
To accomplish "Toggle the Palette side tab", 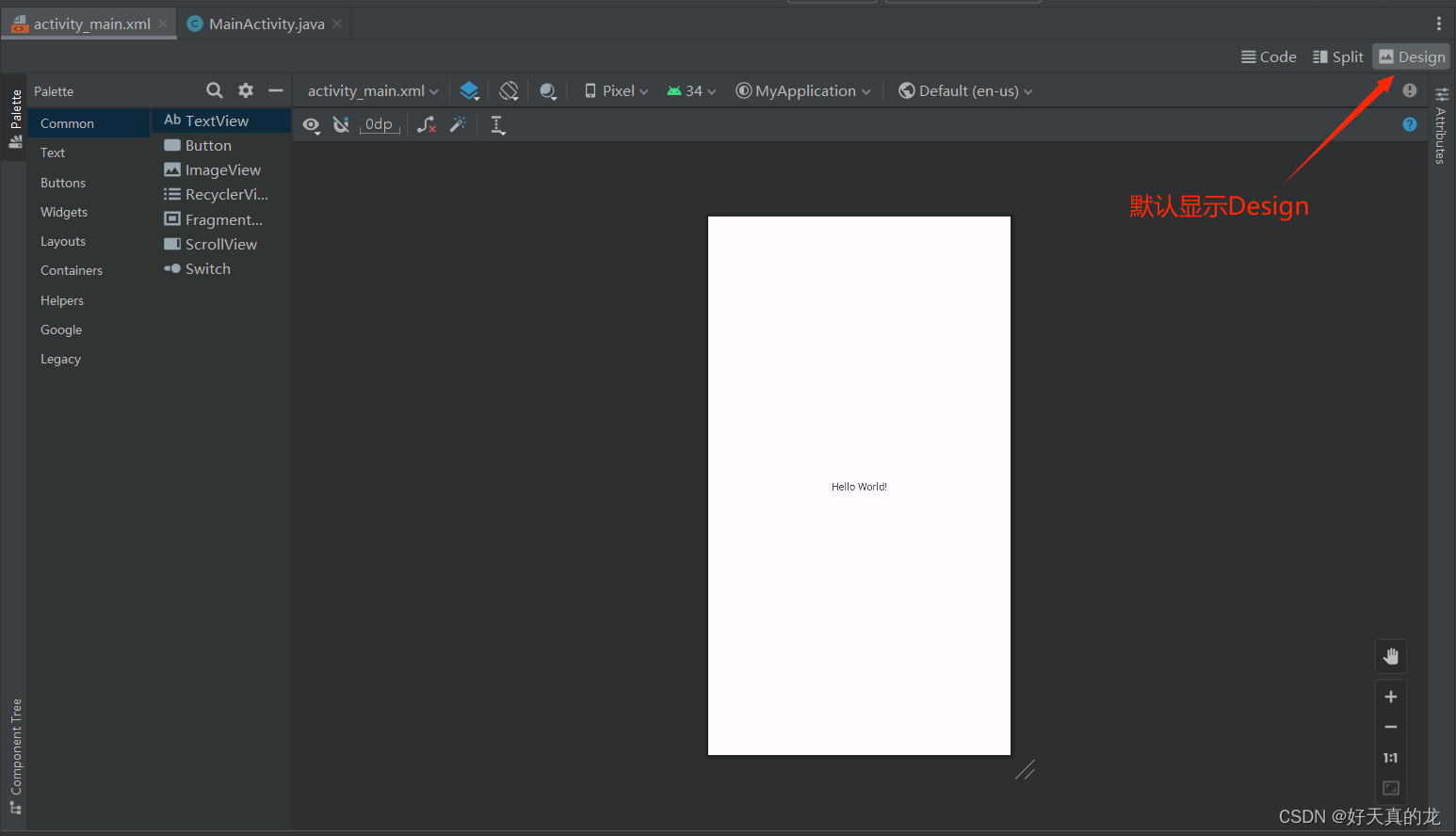I will [15, 119].
